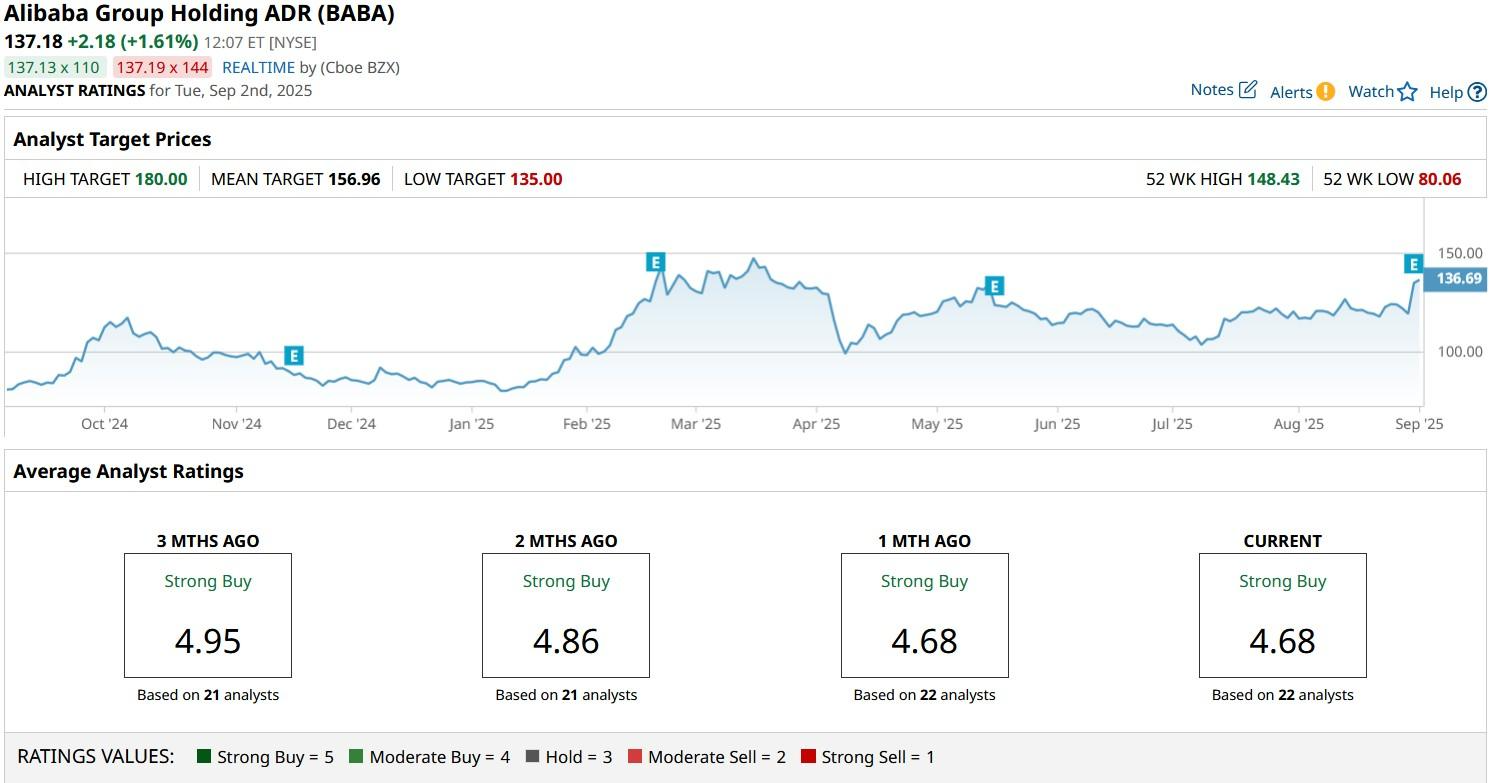
Task: Click the gray Hold legend swatch
Action: point(532,757)
